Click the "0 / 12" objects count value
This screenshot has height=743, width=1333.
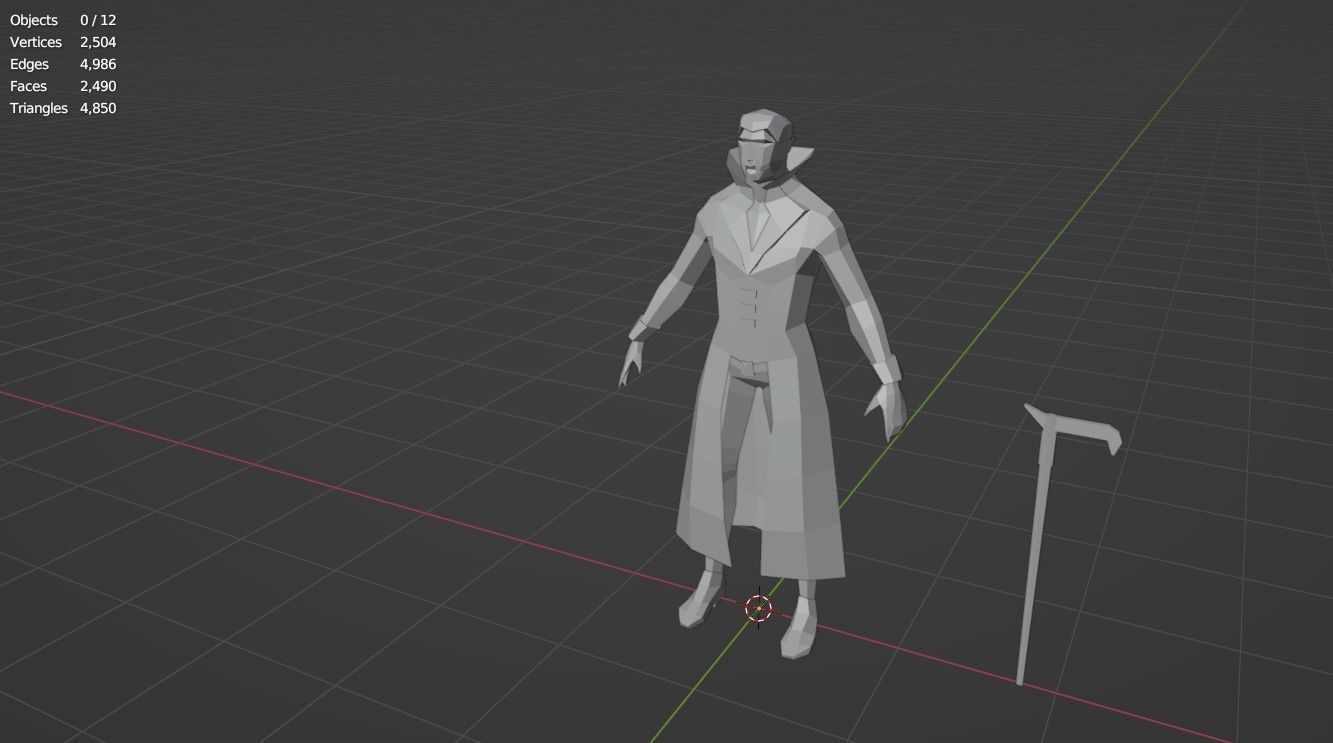coord(98,20)
